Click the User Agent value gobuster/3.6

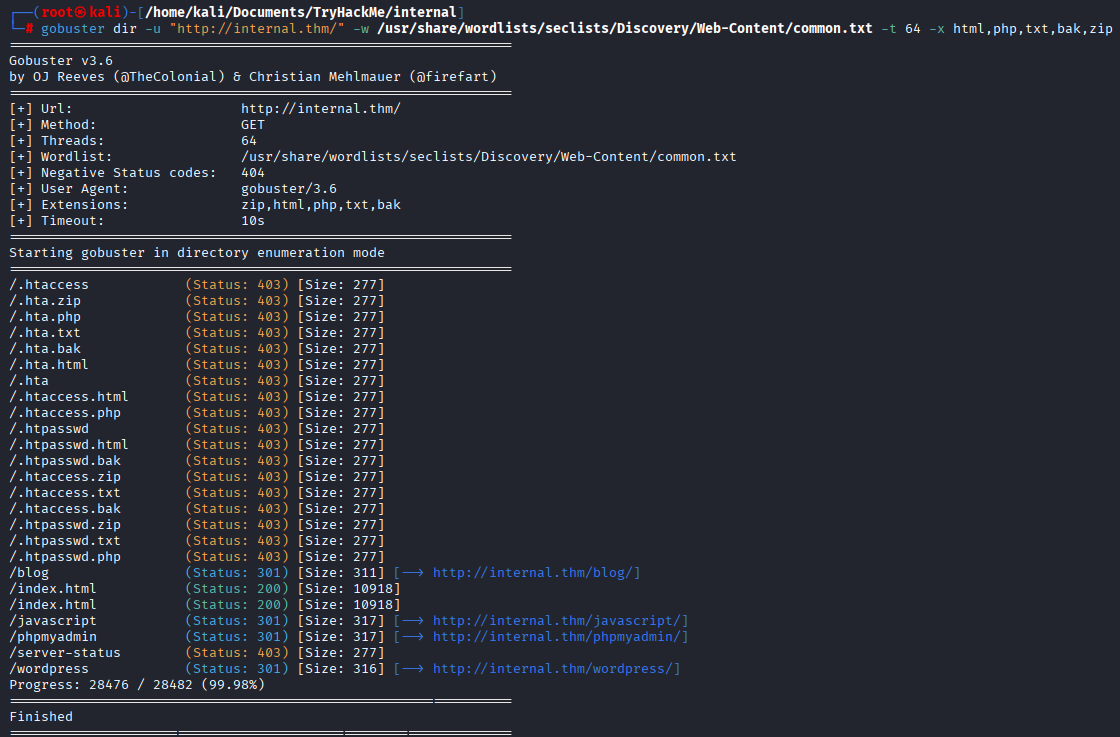(289, 189)
